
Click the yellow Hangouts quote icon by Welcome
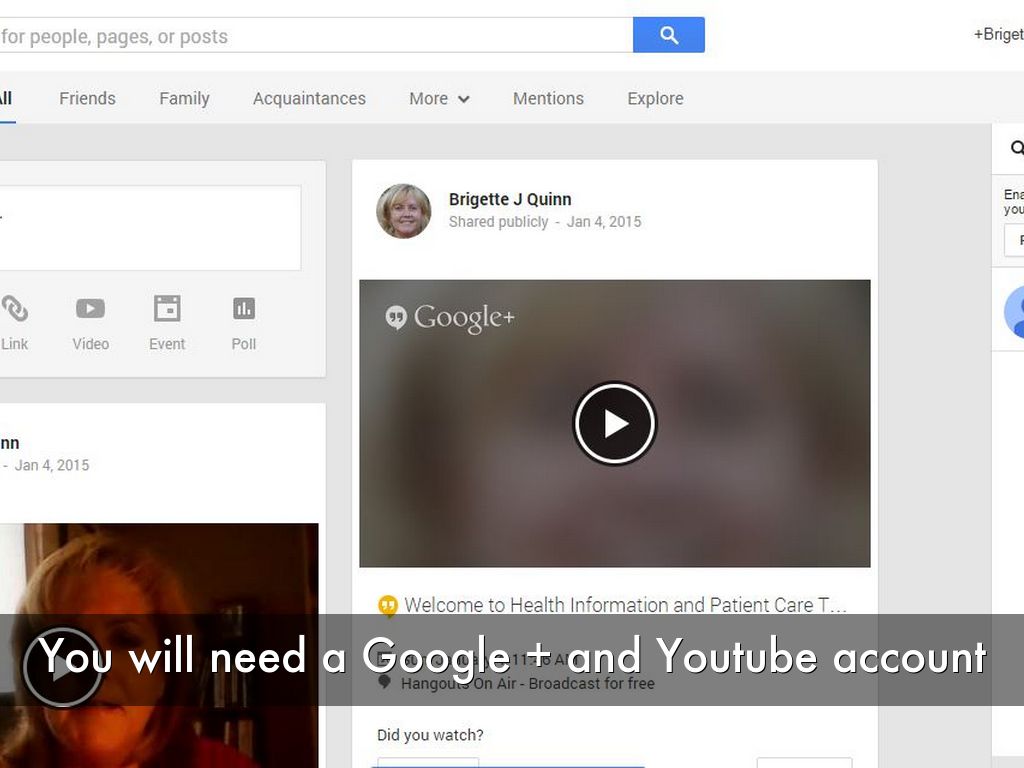(388, 606)
